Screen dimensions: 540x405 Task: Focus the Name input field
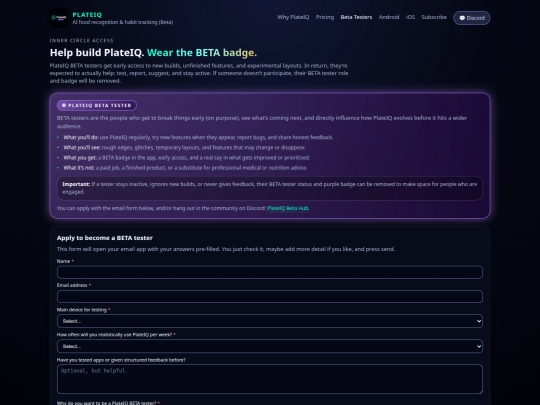(x=270, y=272)
